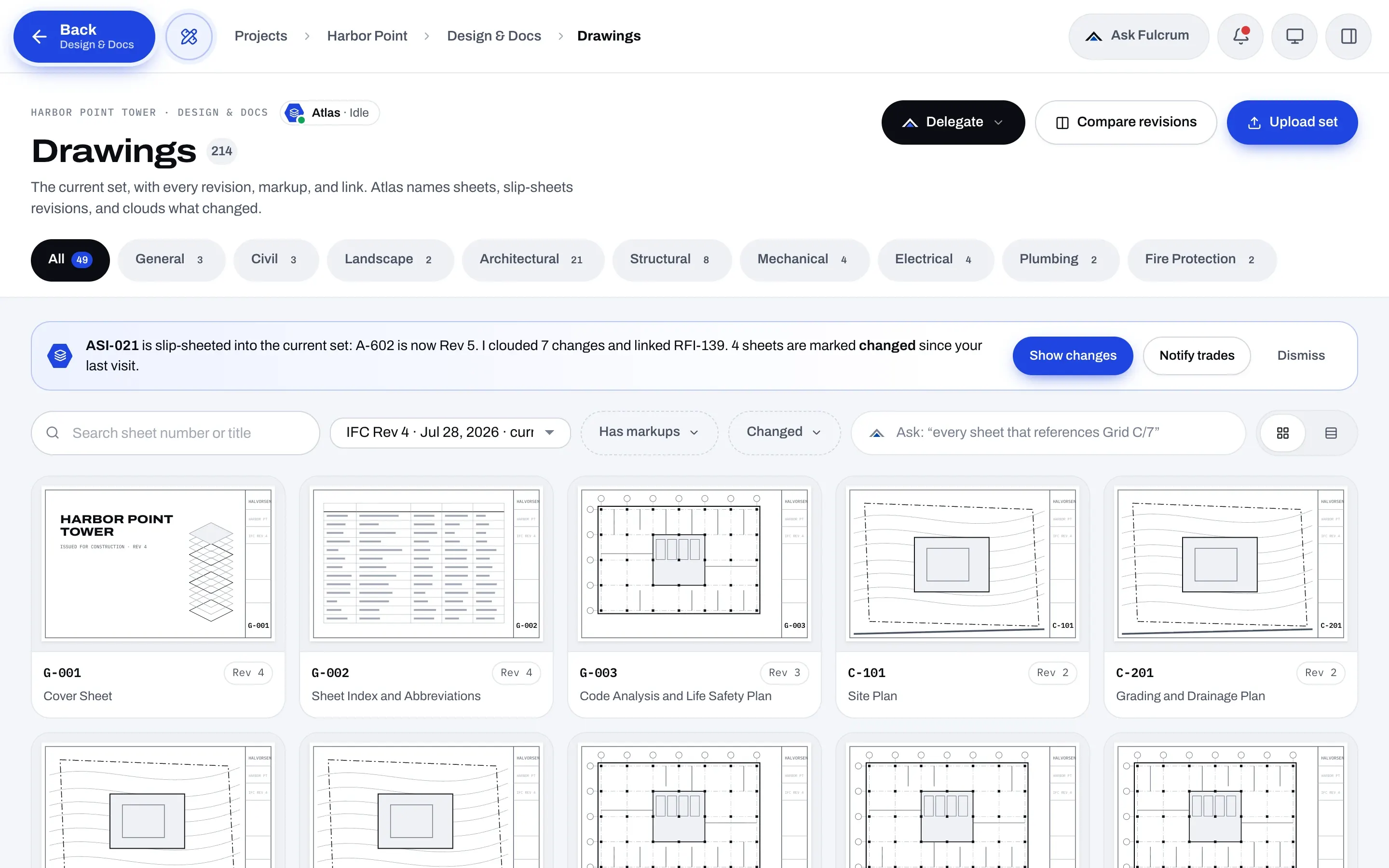
Task: Go to Projects breadcrumb
Action: (260, 36)
